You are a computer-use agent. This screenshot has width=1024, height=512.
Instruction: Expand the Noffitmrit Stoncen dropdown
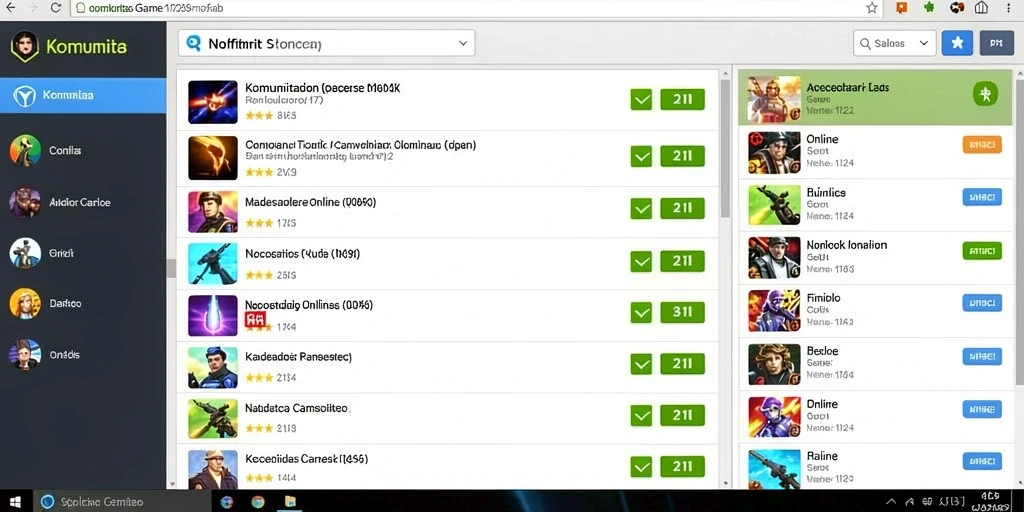[x=462, y=43]
